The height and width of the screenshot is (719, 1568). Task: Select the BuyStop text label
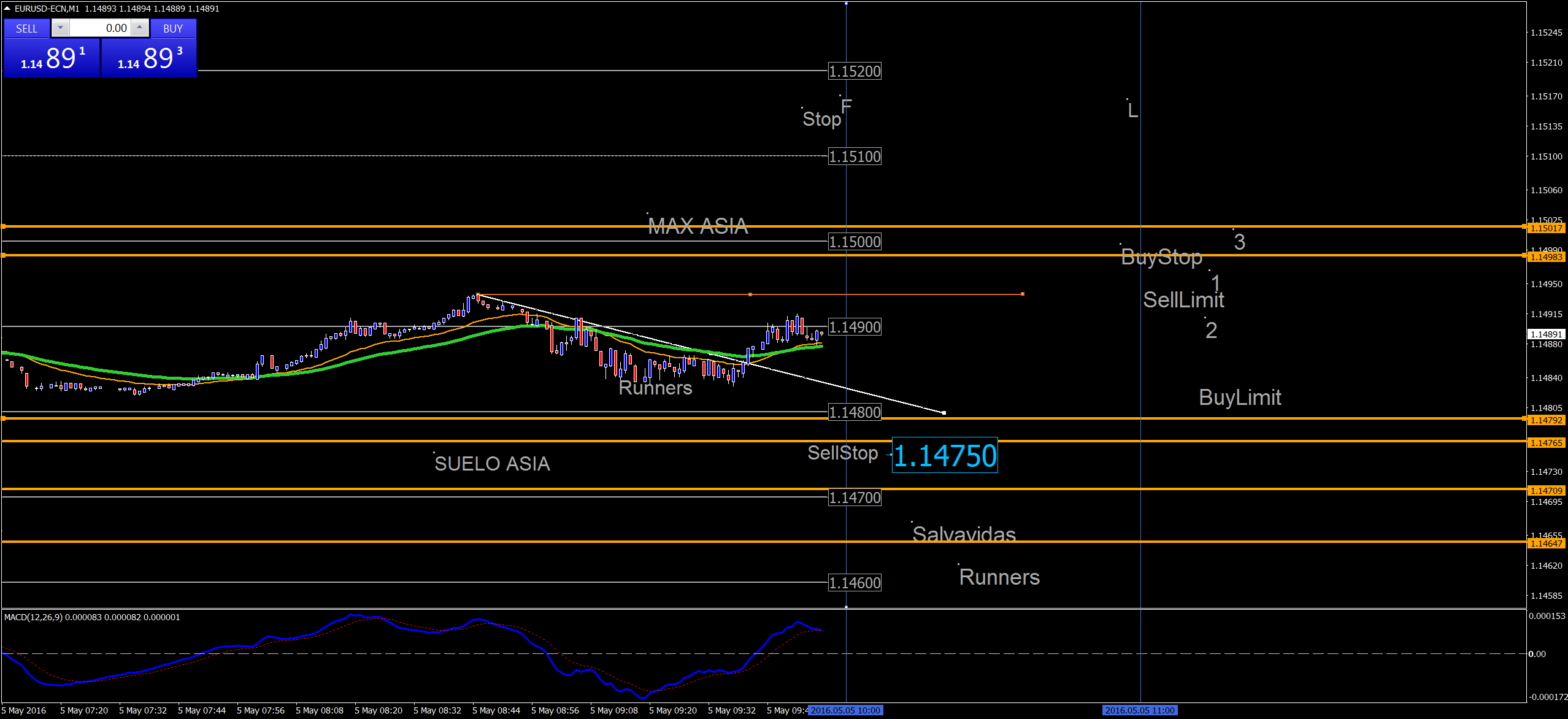point(1161,257)
